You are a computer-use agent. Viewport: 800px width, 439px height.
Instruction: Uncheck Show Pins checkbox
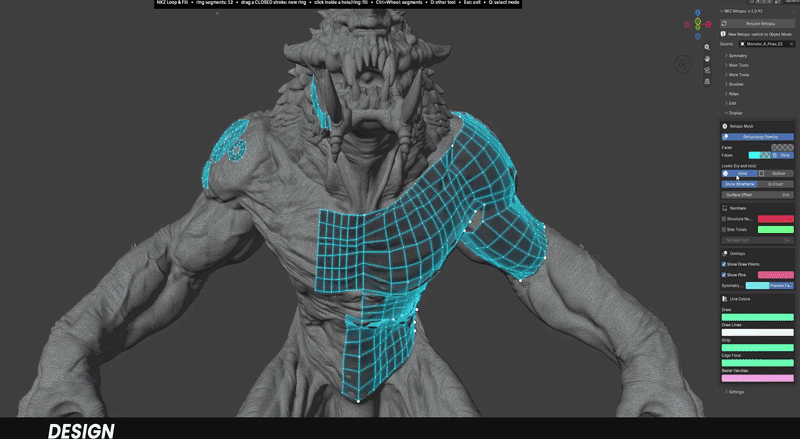724,275
